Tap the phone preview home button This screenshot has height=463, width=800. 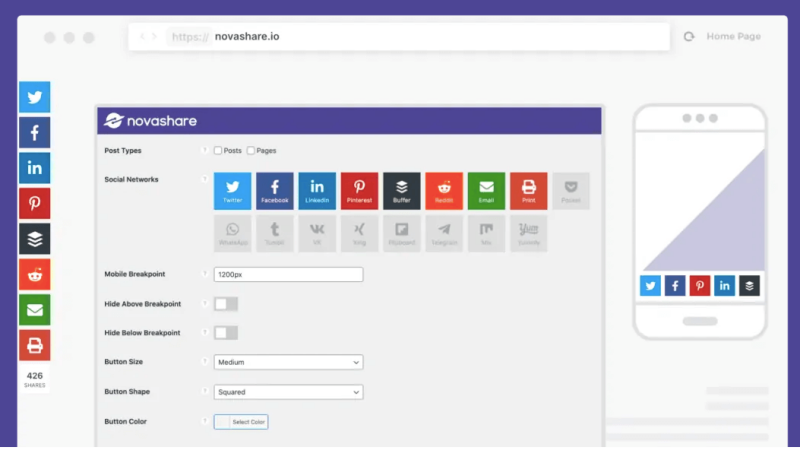pos(700,322)
